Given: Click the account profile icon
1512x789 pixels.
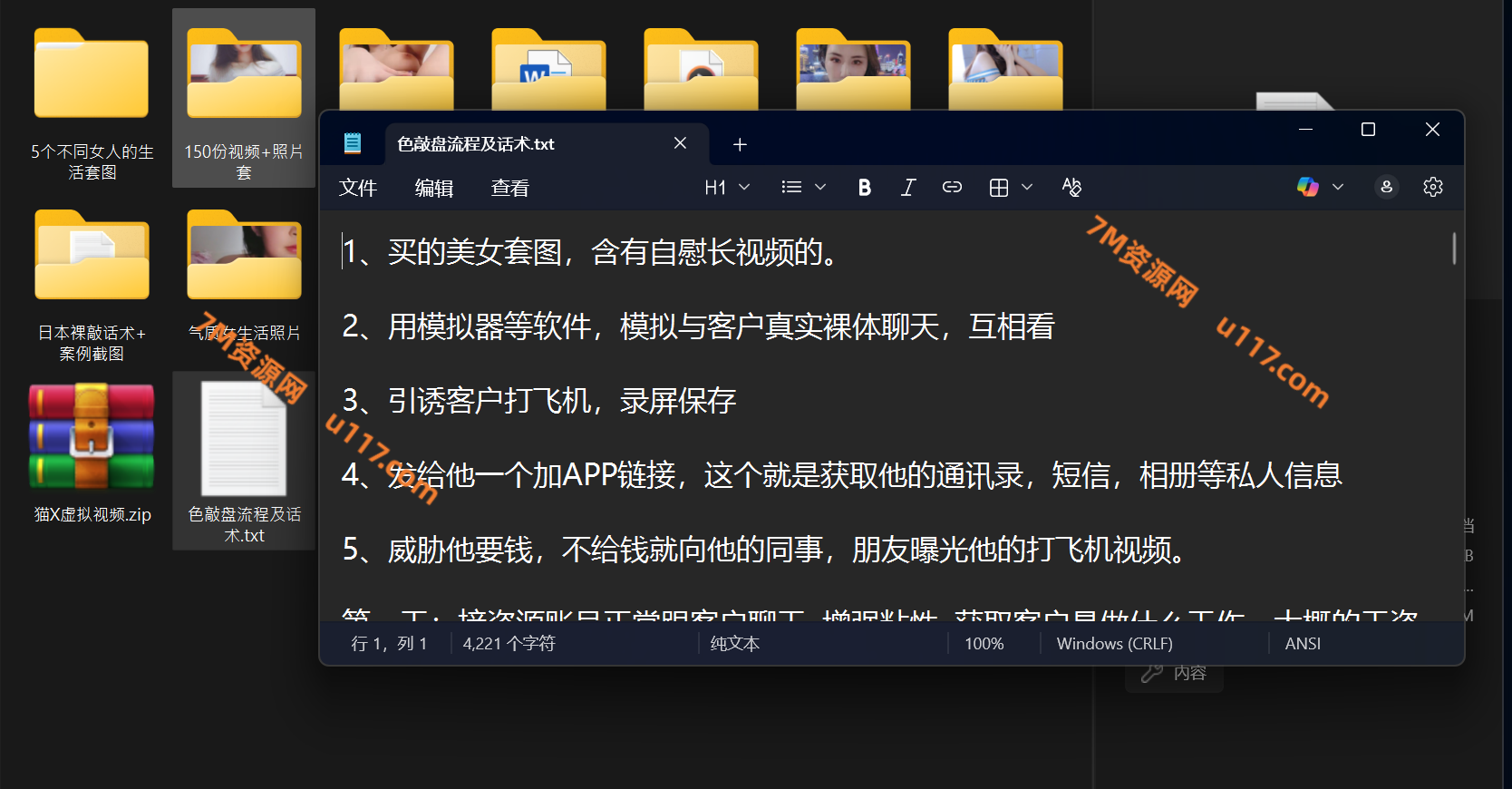Looking at the screenshot, I should click(x=1386, y=187).
